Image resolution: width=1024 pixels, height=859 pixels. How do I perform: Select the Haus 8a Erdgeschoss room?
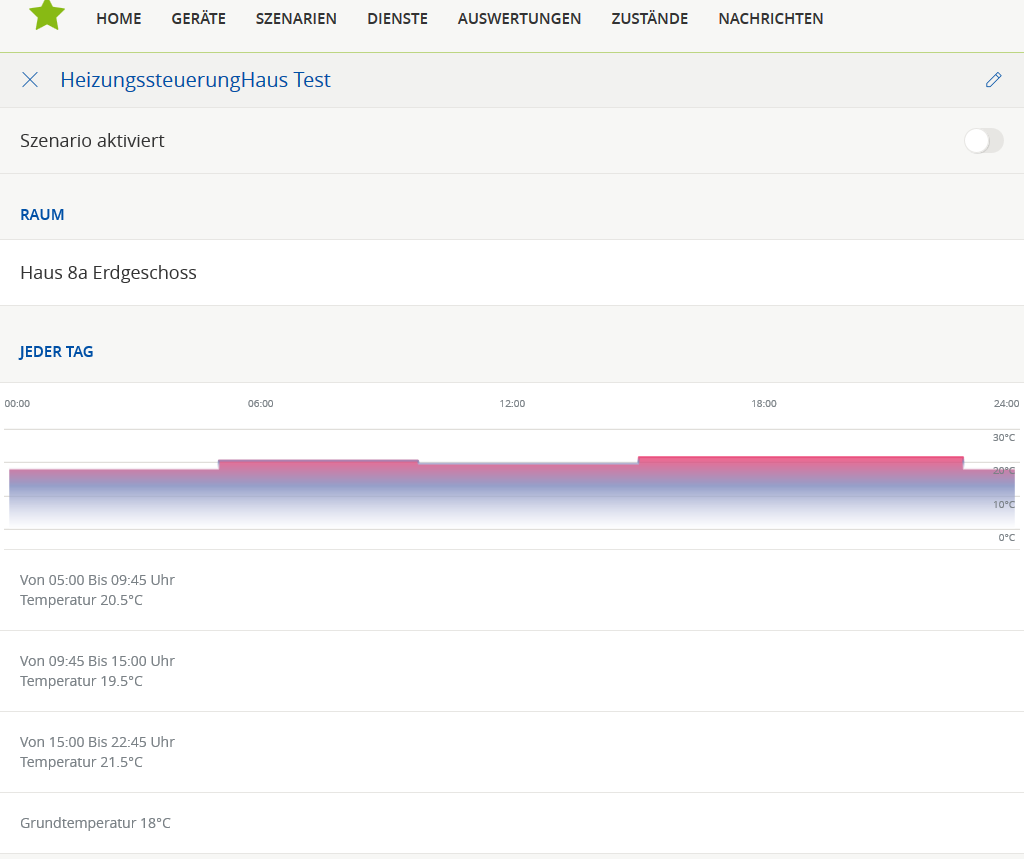(x=108, y=272)
